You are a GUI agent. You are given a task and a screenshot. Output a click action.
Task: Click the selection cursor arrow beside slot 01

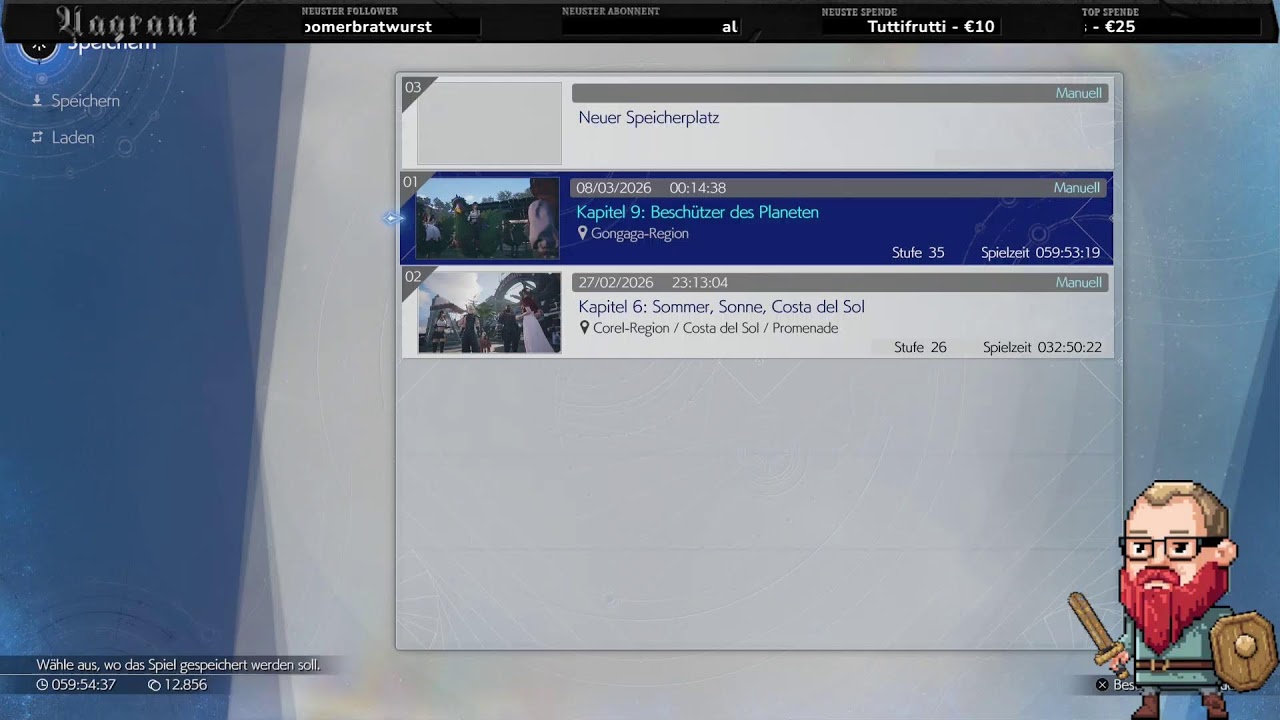393,218
